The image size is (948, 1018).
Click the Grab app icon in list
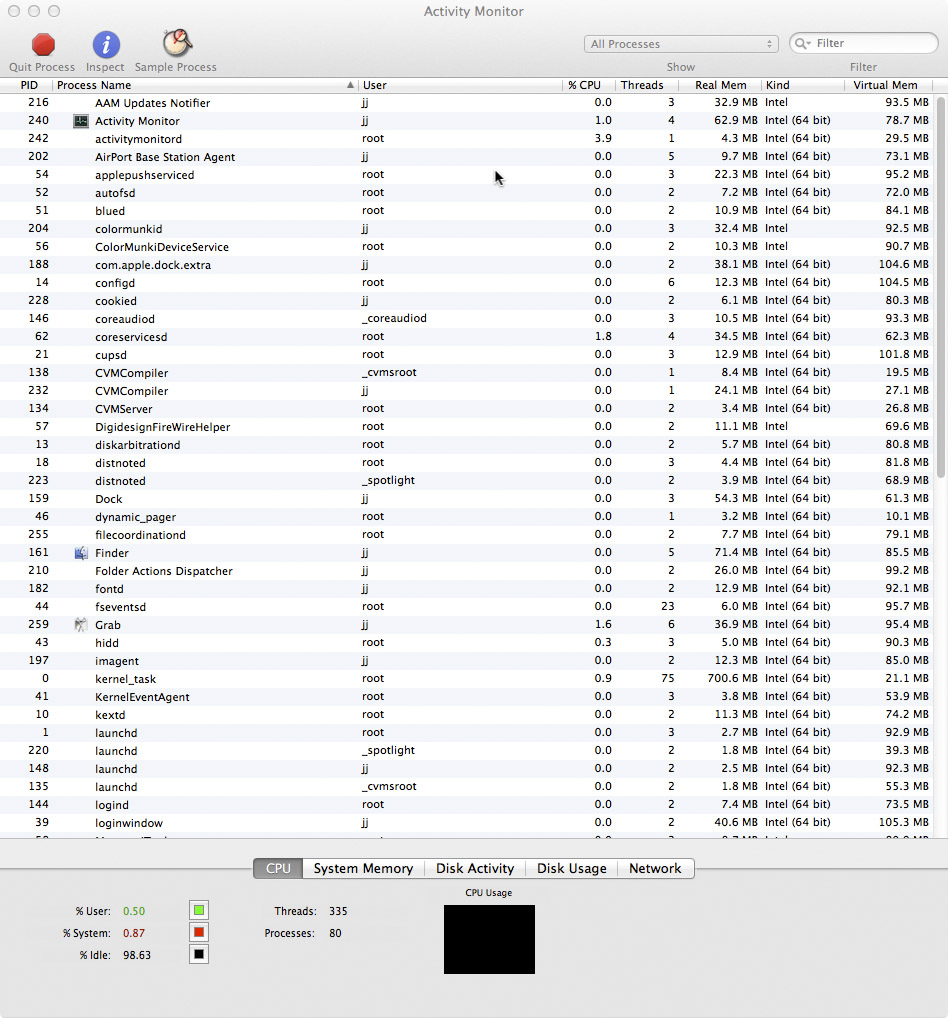click(x=81, y=625)
